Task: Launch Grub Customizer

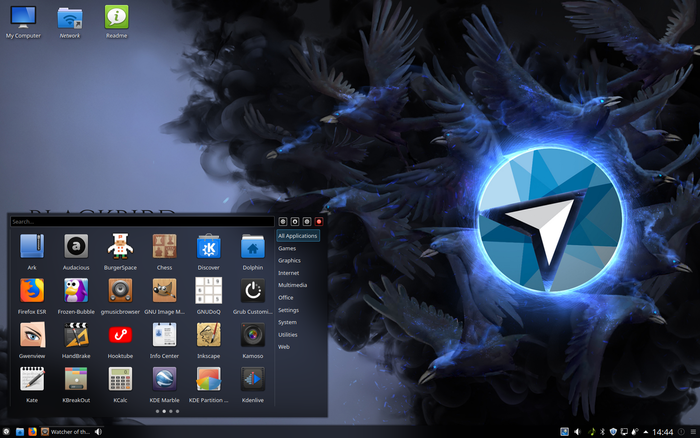Action: pos(253,296)
